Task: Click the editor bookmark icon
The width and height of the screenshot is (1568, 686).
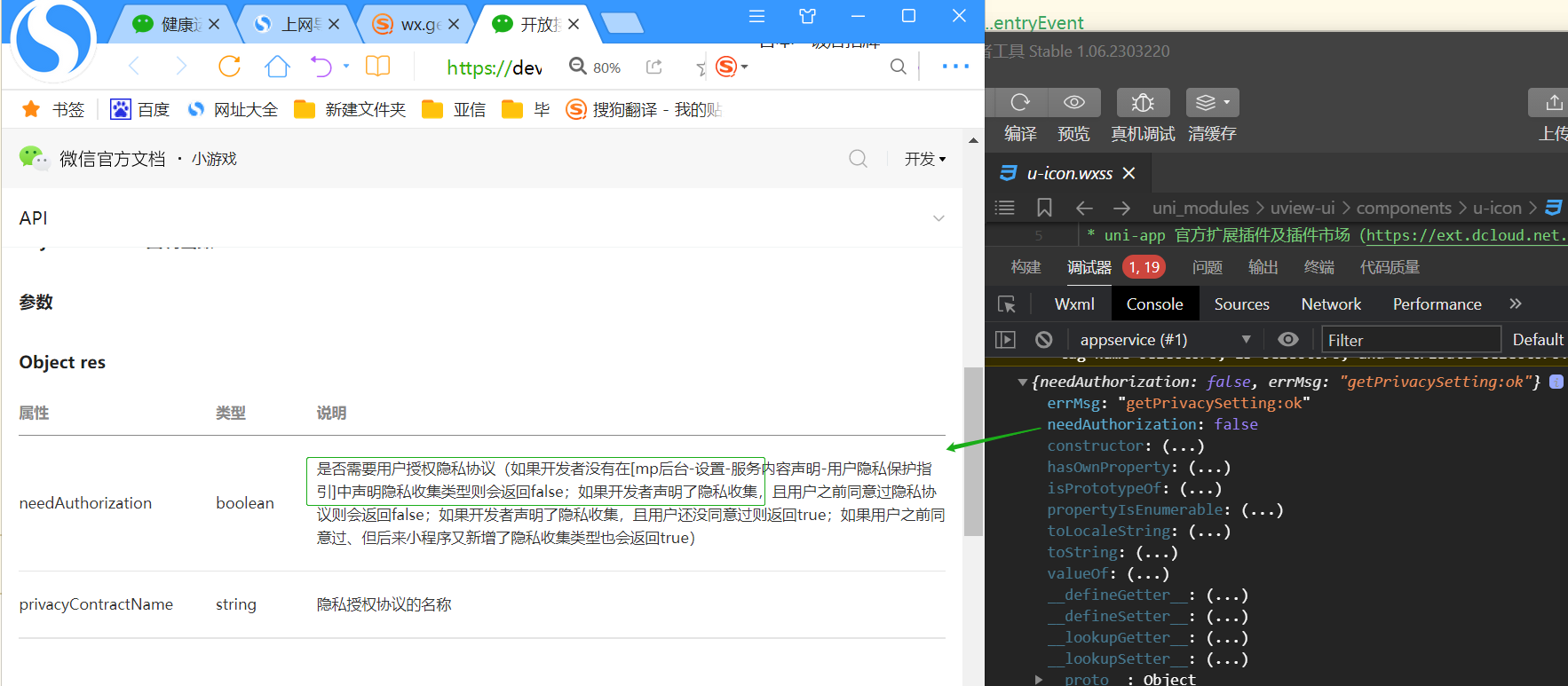Action: [x=1044, y=208]
